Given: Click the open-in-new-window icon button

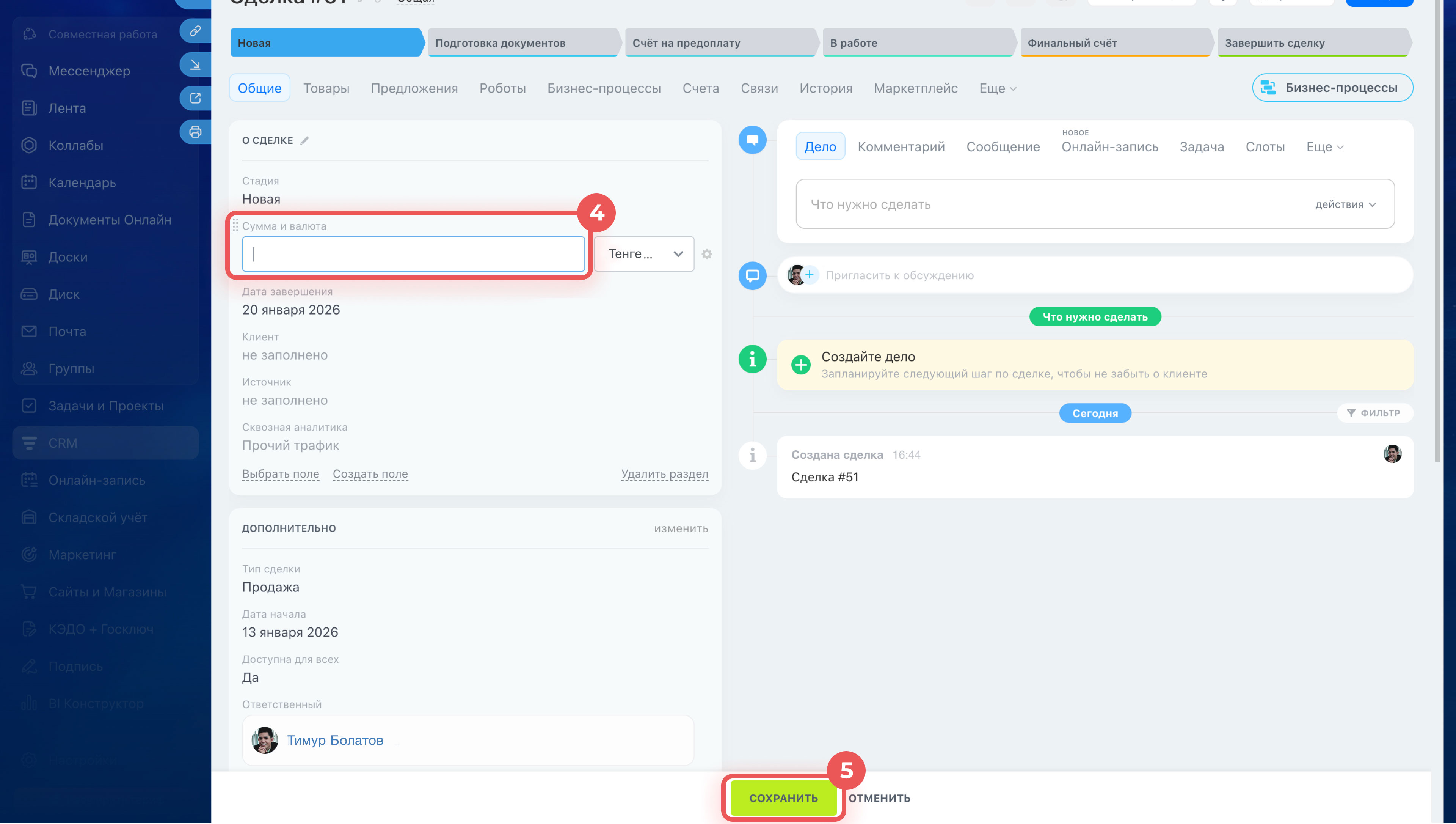Looking at the screenshot, I should pyautogui.click(x=195, y=98).
